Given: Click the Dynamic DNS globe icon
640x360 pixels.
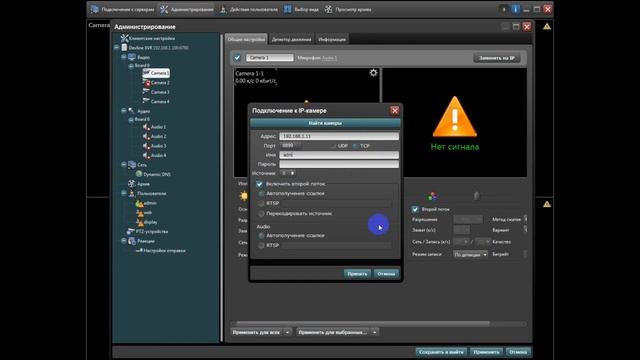Looking at the screenshot, I should [x=139, y=174].
